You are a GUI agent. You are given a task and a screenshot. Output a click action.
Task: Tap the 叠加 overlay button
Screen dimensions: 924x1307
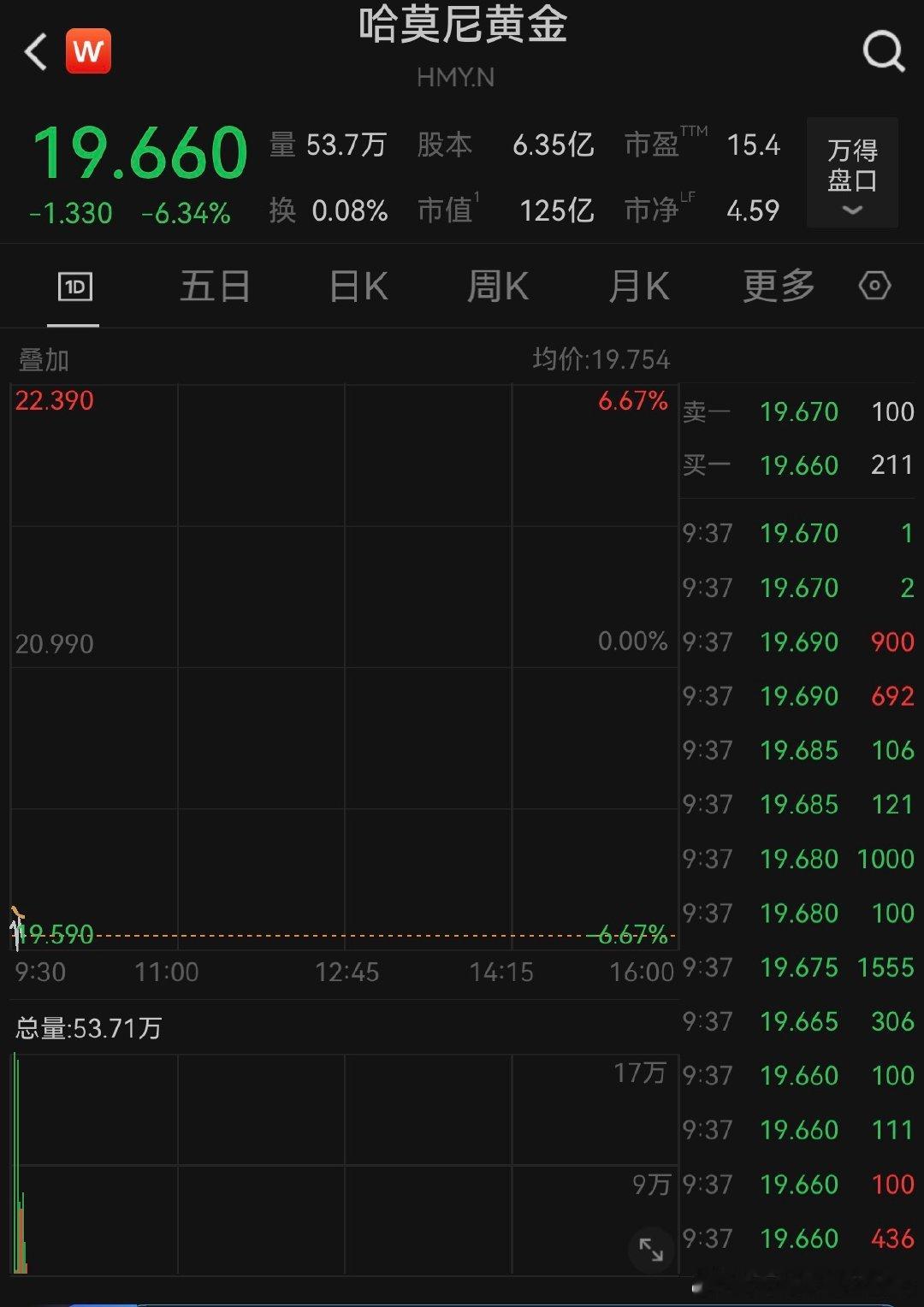pyautogui.click(x=44, y=360)
